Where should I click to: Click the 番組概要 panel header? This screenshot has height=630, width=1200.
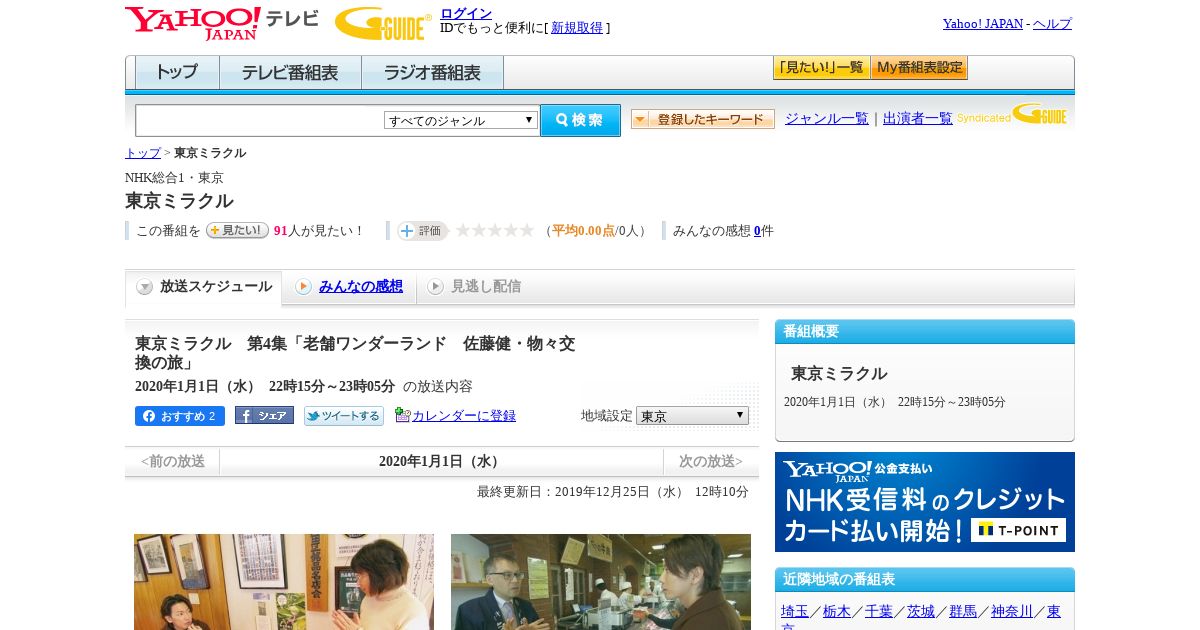925,332
